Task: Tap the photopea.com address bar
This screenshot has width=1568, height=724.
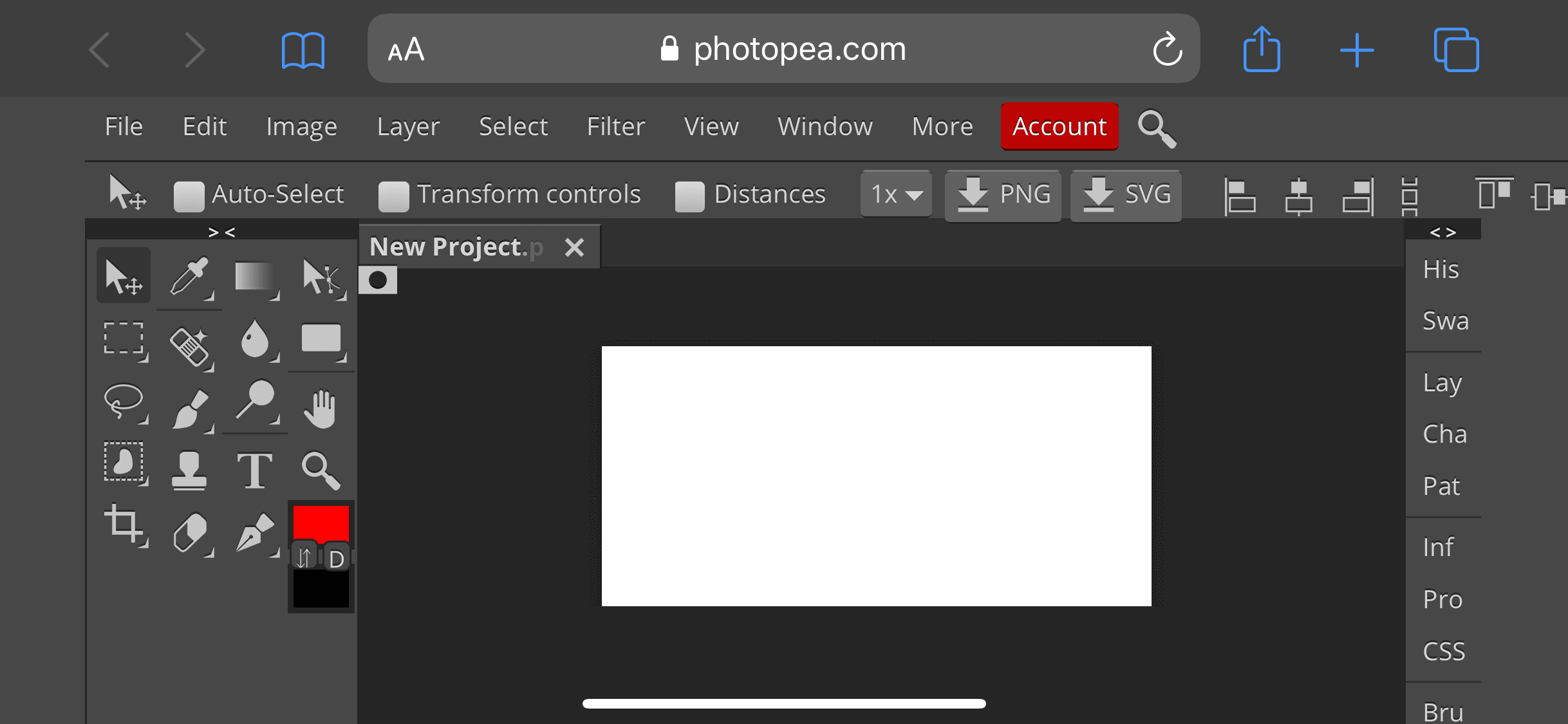Action: pos(783,49)
